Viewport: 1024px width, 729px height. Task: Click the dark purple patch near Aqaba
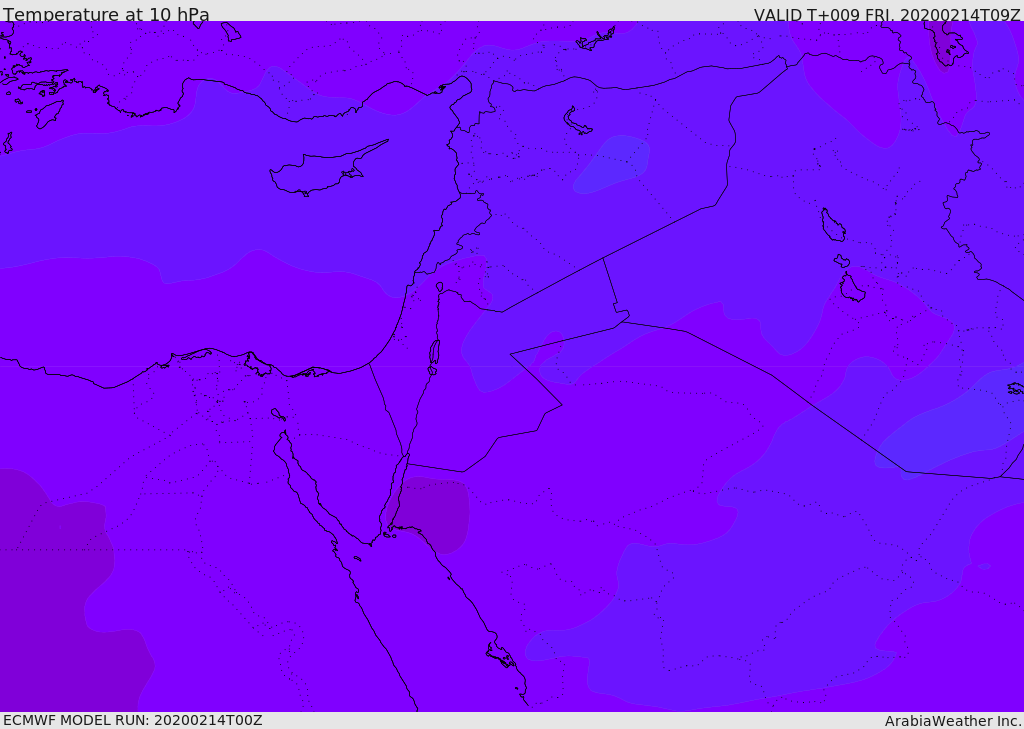coord(438,512)
